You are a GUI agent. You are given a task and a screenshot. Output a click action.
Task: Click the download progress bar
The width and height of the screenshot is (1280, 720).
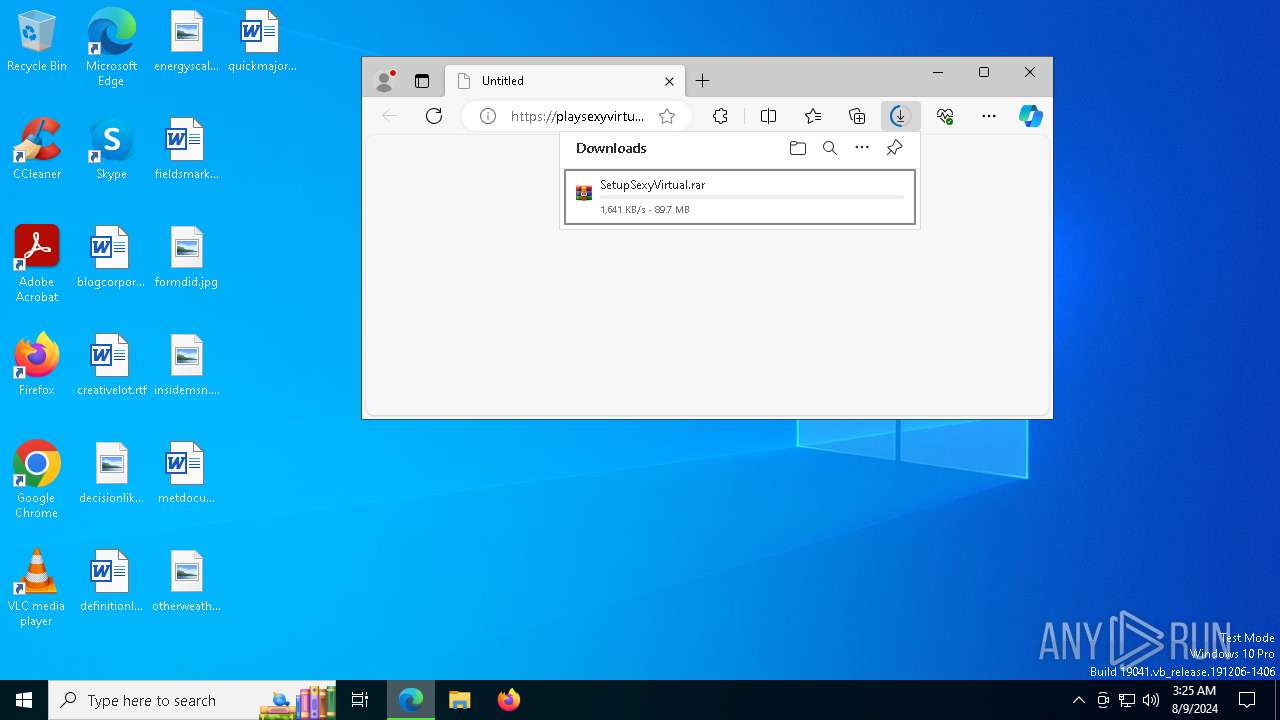[x=752, y=197]
